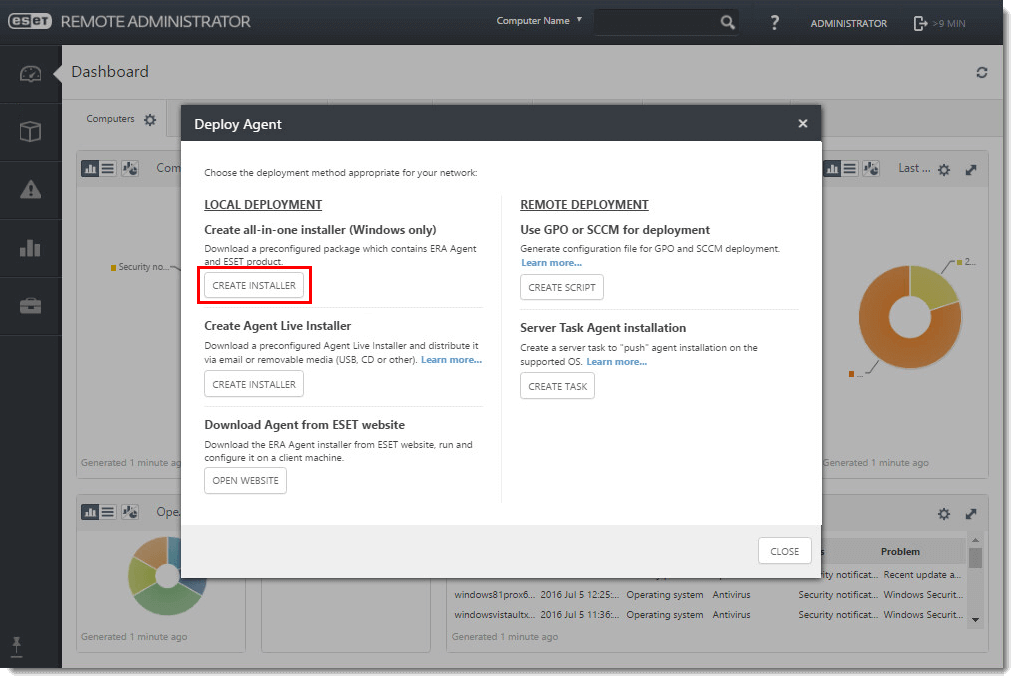
Task: Expand the Last... panel to full screen
Action: 971,170
